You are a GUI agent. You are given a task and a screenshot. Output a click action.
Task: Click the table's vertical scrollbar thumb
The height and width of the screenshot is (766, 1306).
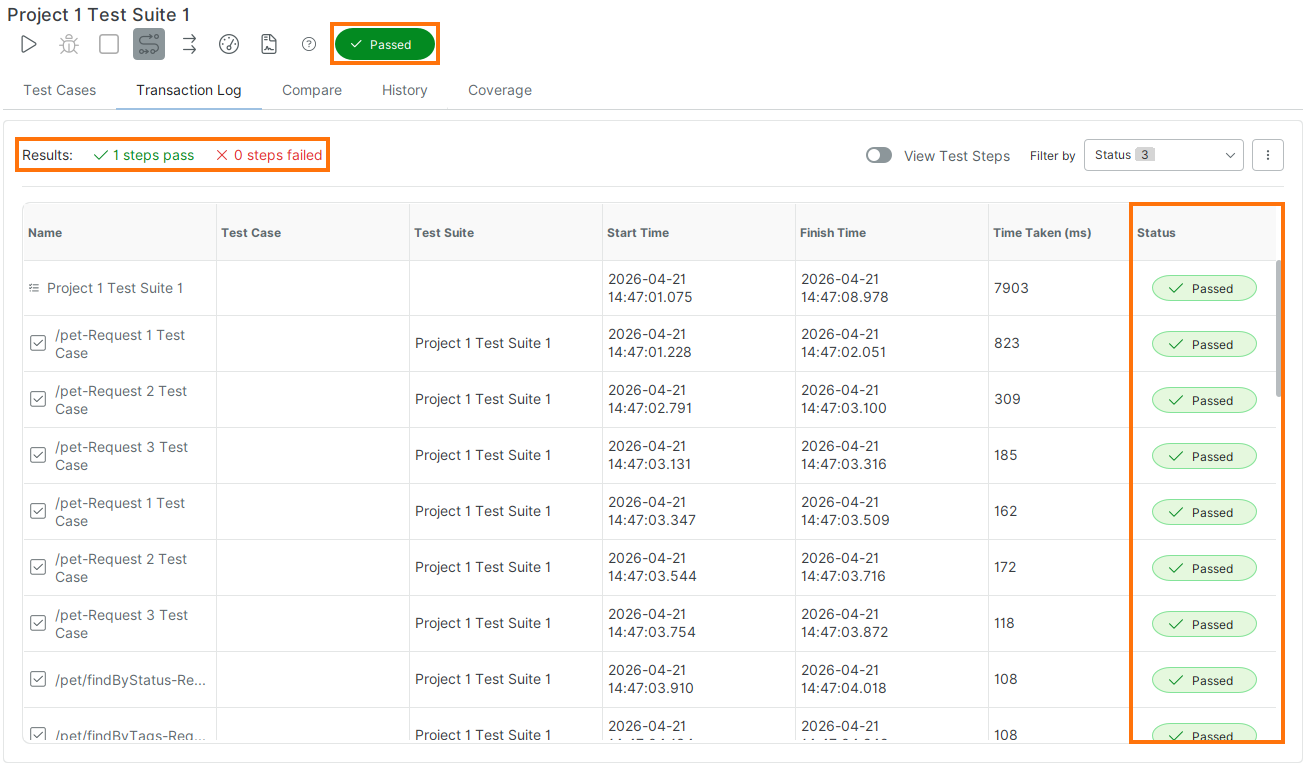(1279, 328)
